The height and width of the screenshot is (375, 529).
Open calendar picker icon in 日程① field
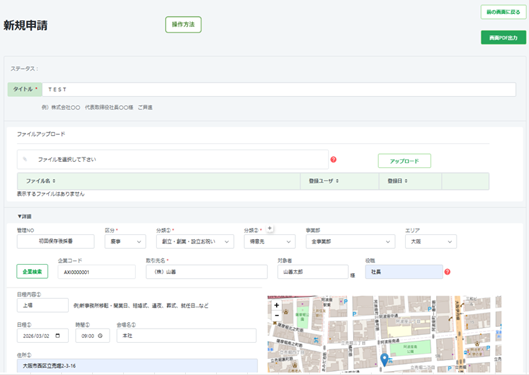coord(58,336)
